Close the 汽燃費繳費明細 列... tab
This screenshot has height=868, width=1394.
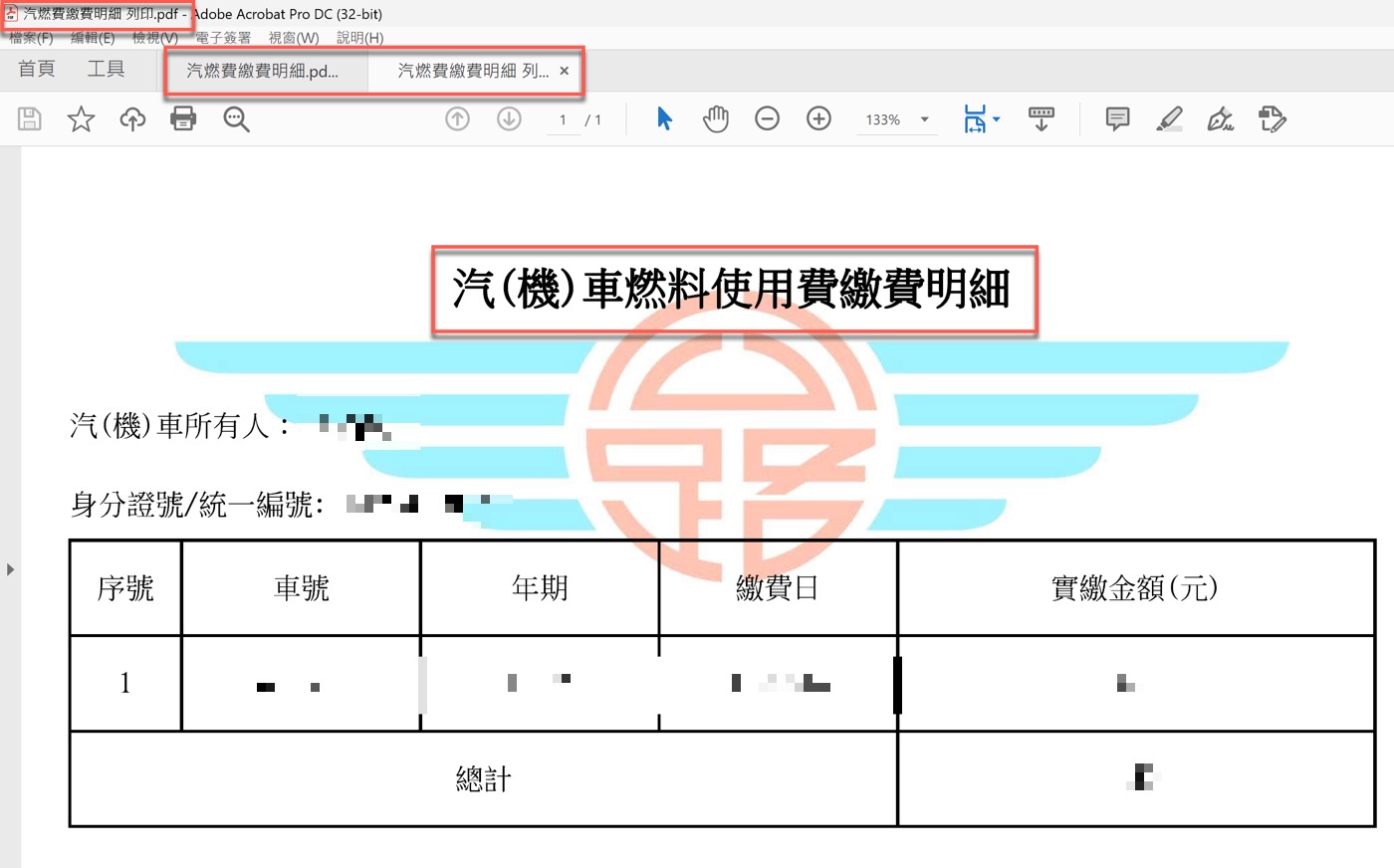pyautogui.click(x=565, y=71)
